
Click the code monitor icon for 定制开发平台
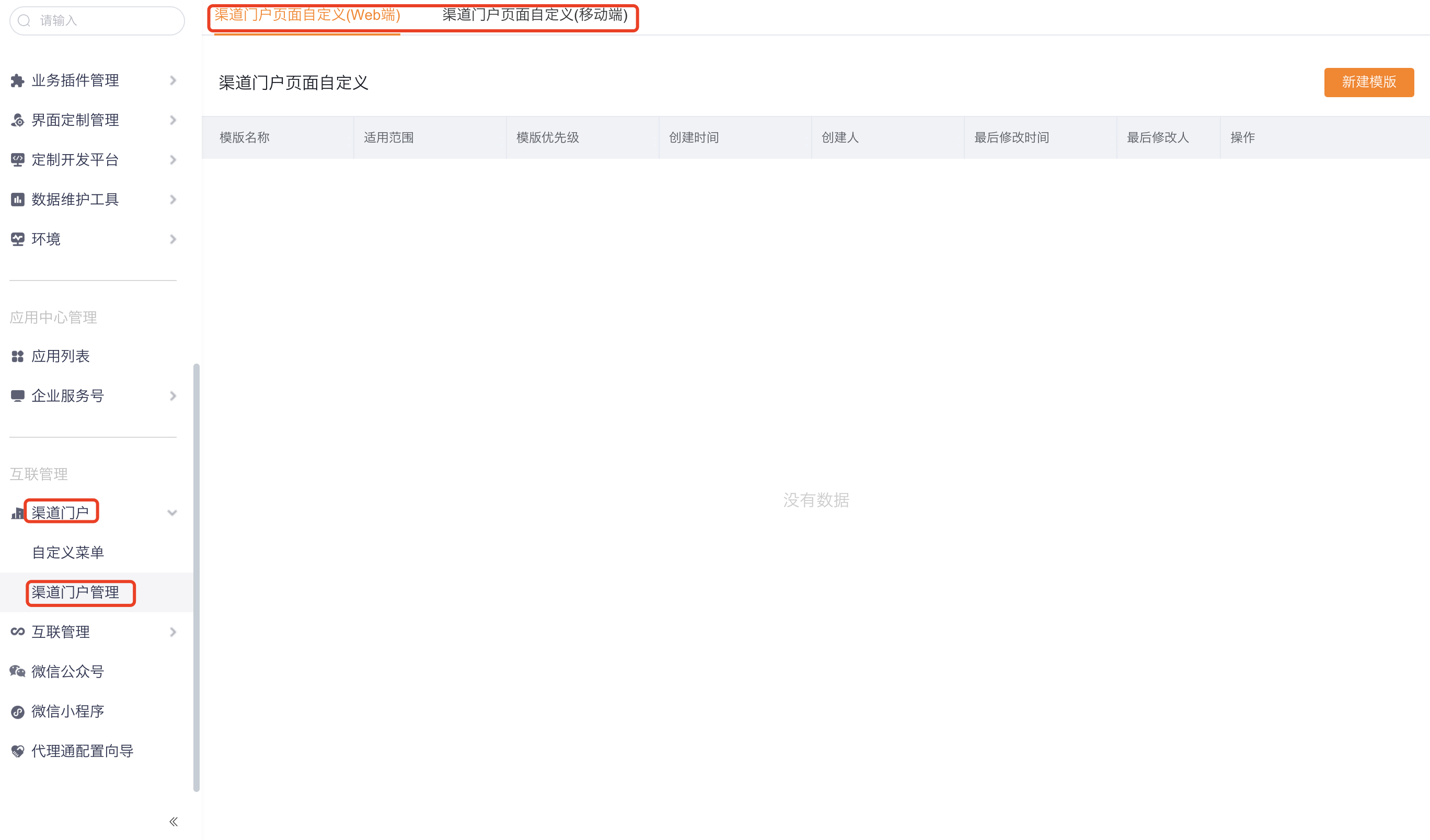click(18, 160)
